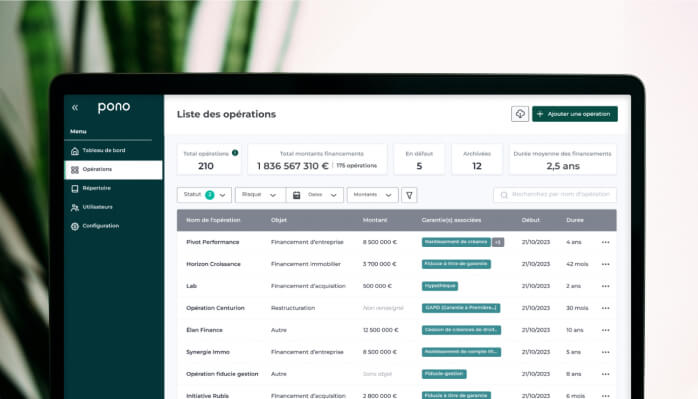
Task: Click the 2,5 ans average duration value
Action: tap(563, 166)
